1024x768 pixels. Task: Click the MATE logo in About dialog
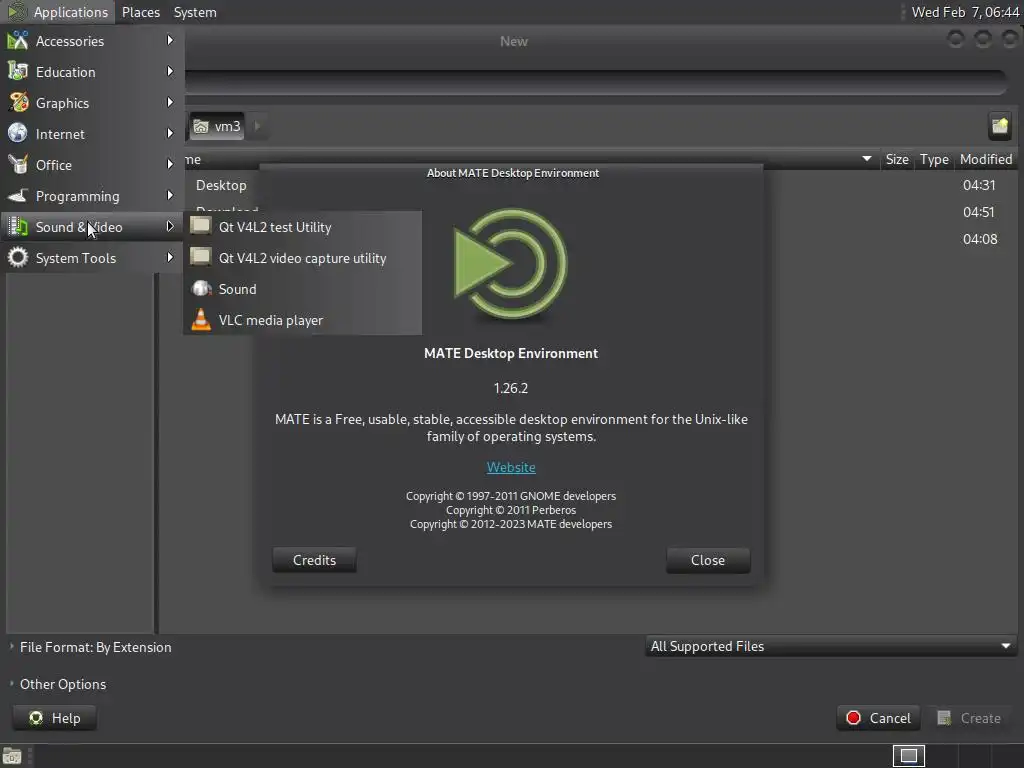511,263
